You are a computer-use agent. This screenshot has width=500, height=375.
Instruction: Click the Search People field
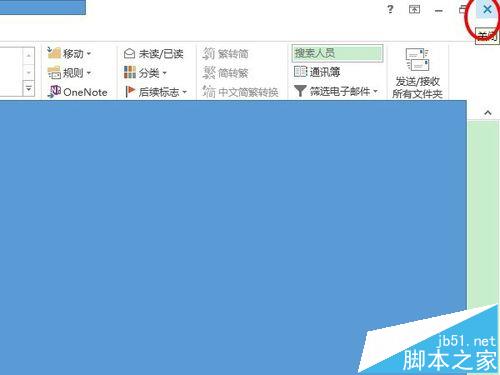coord(337,53)
